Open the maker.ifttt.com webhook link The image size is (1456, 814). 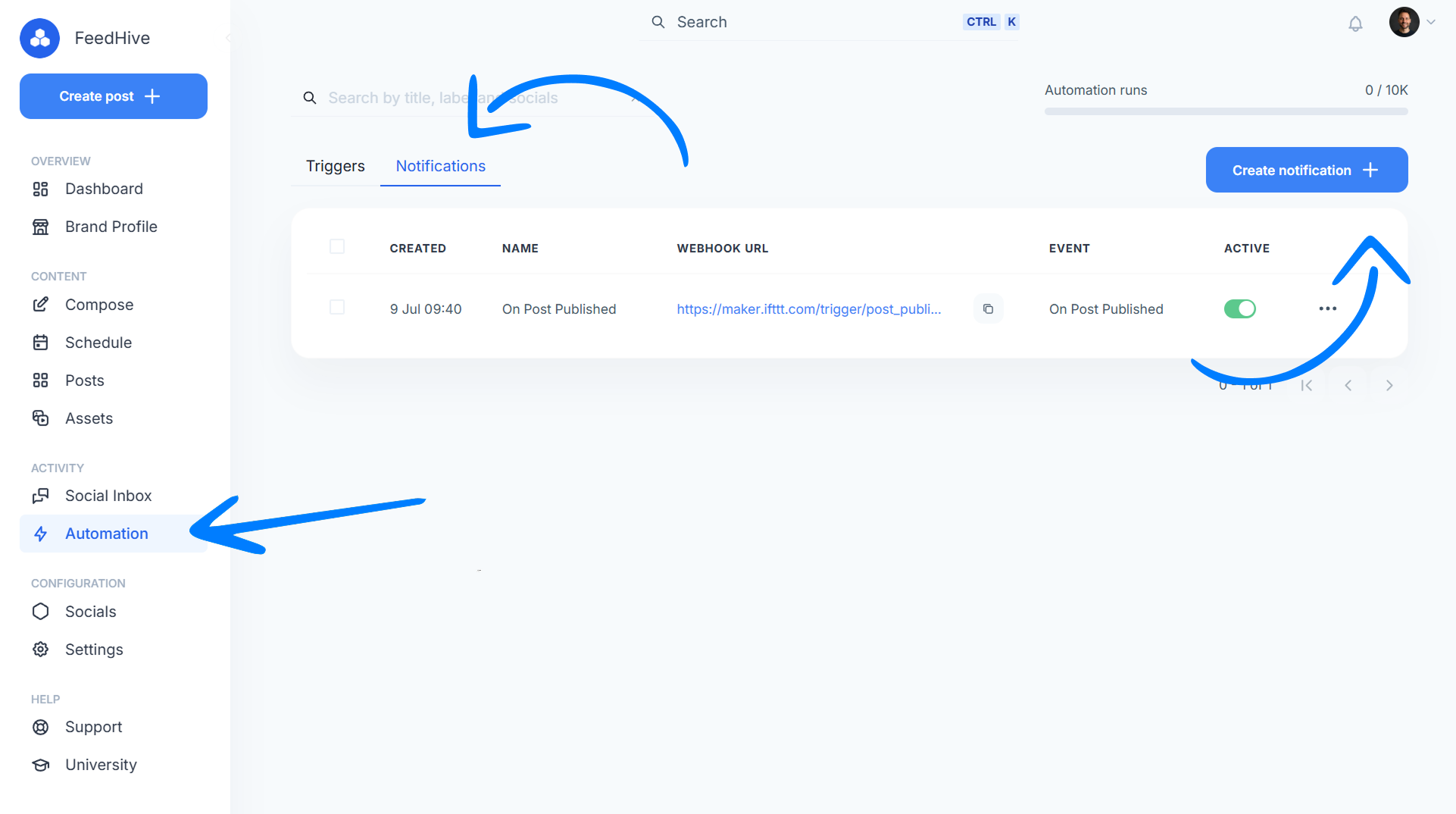click(x=808, y=309)
